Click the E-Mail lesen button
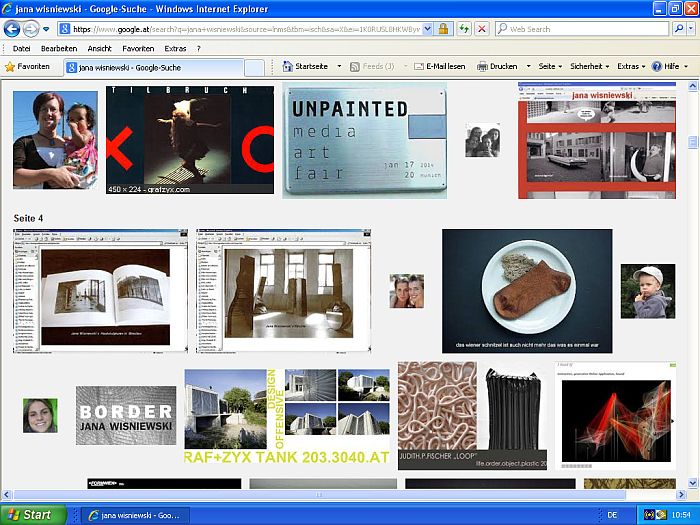The width and height of the screenshot is (700, 525). click(x=440, y=67)
